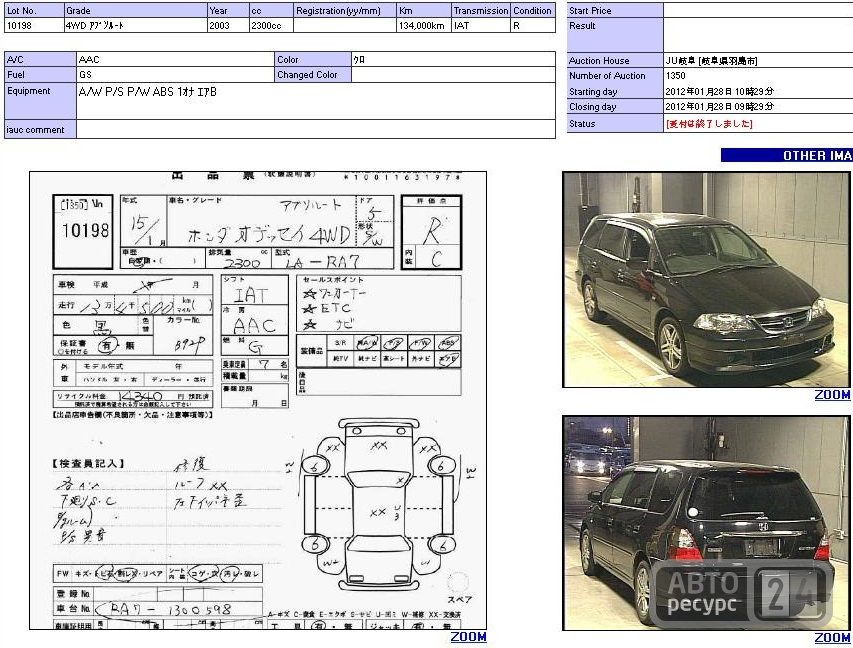
Task: Open the auction sheet image
Action: [x=258, y=400]
